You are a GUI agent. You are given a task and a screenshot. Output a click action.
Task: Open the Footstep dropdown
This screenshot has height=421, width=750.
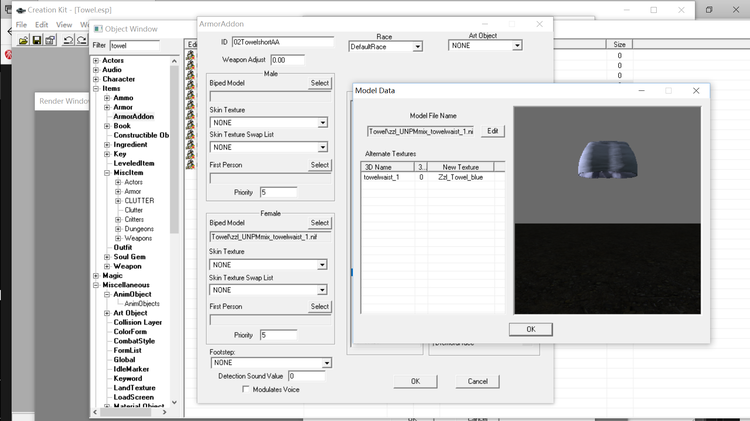(x=326, y=363)
